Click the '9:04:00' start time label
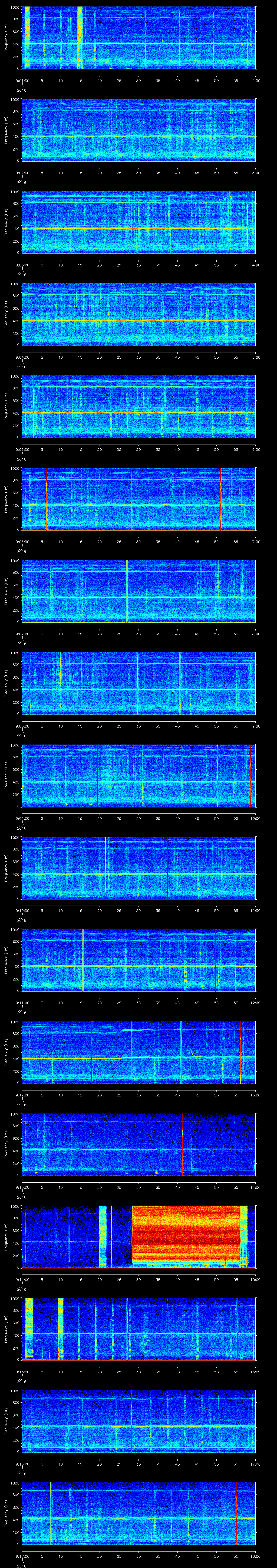Image resolution: width=277 pixels, height=1568 pixels. [22, 357]
